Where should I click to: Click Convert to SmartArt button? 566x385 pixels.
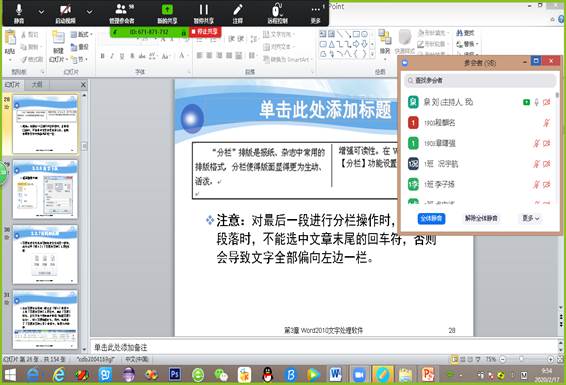pos(288,59)
